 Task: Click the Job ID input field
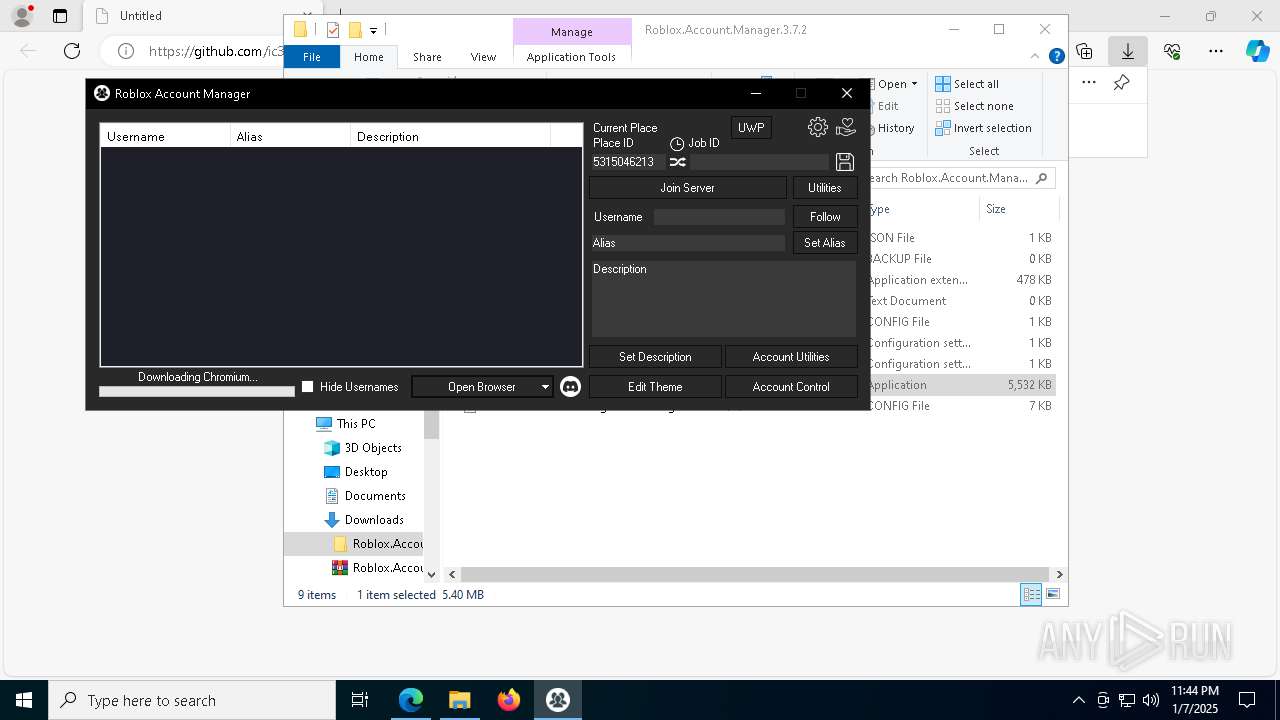coord(760,162)
